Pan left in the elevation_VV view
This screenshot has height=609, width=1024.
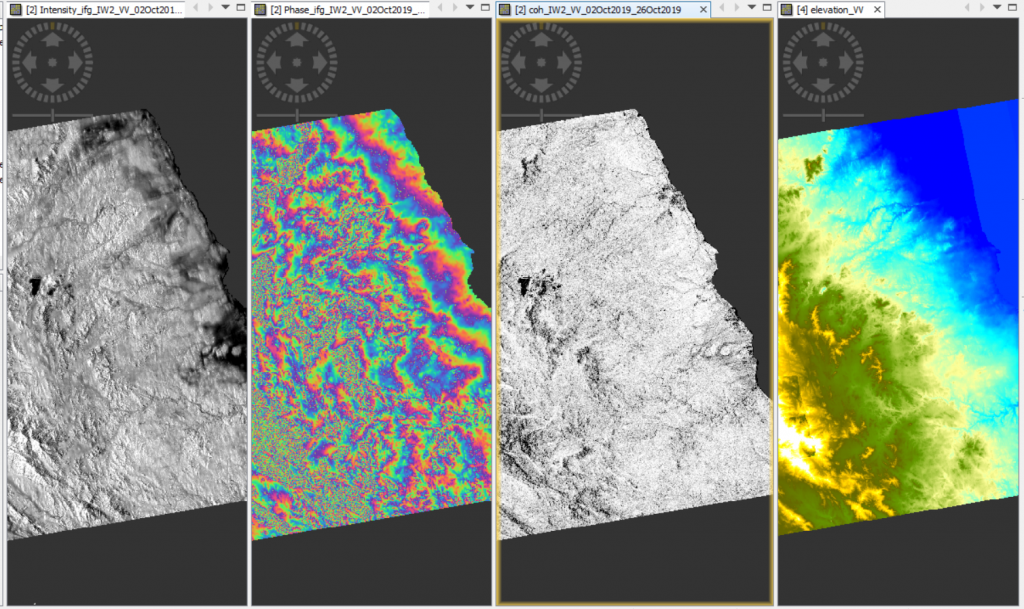point(800,63)
